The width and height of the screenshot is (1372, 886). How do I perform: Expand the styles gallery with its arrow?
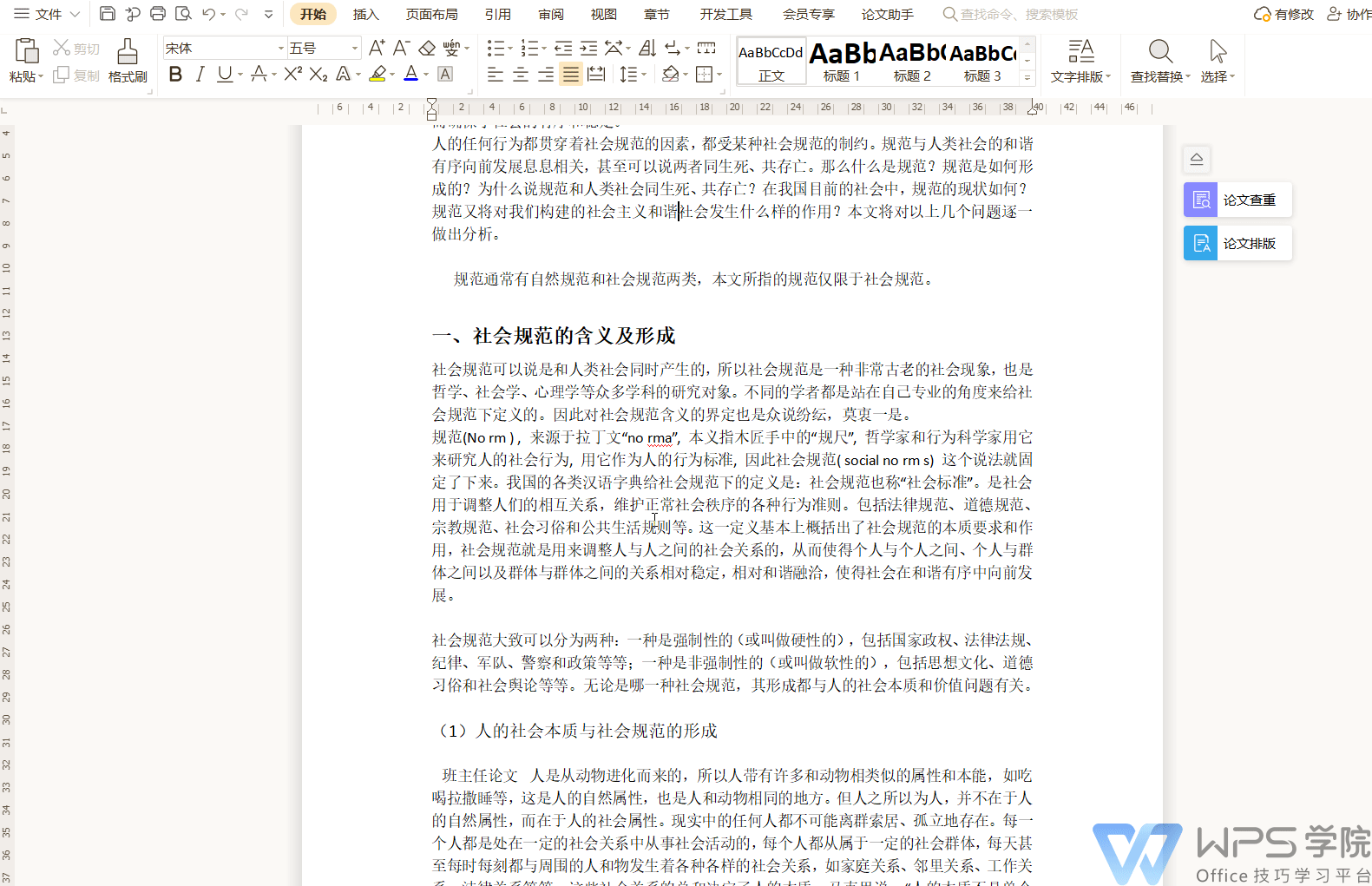(1027, 77)
